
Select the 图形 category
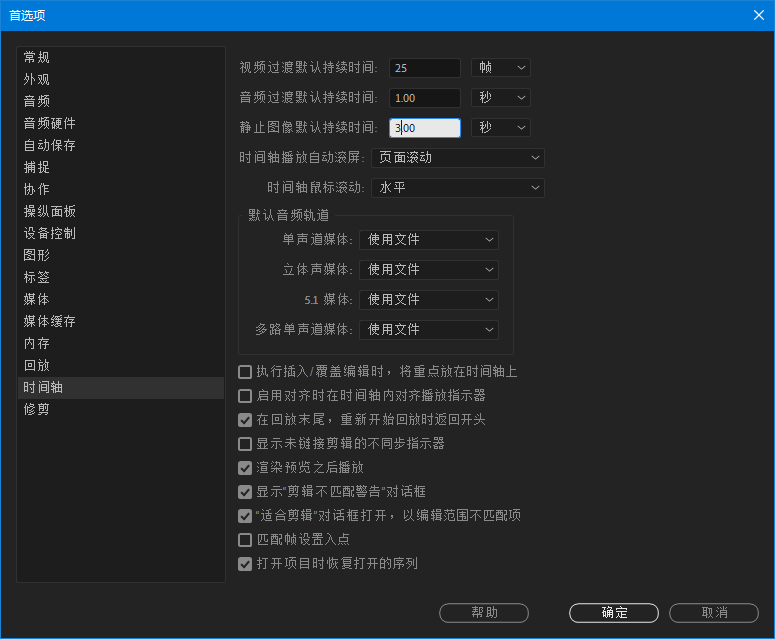[x=121, y=256]
